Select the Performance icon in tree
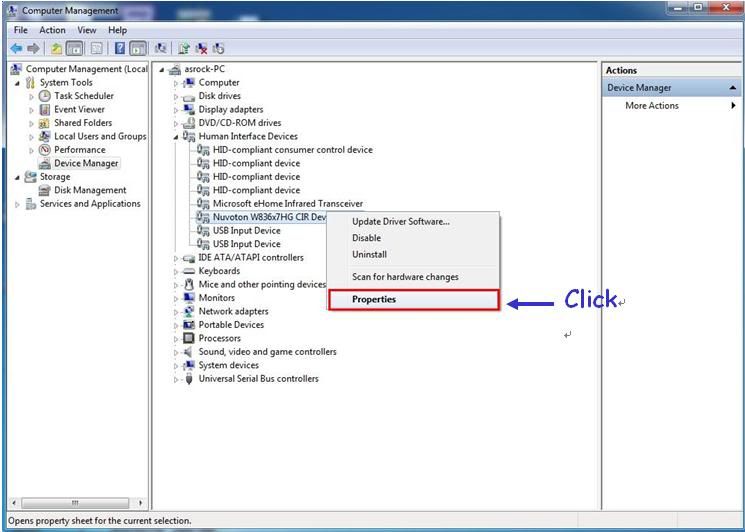The image size is (745, 532). 44,150
